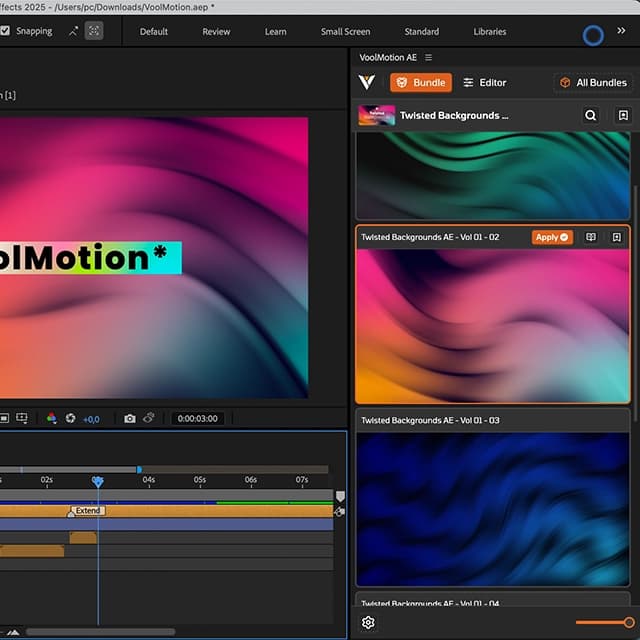The width and height of the screenshot is (640, 640).
Task: Click the blue circle status icon
Action: tap(593, 36)
